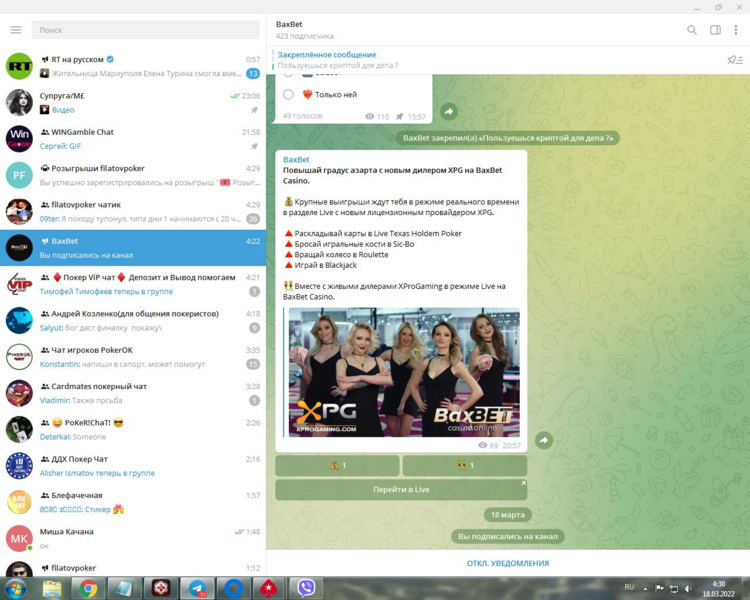Open search in the BaxBet channel
This screenshot has height=600, width=750.
692,30
